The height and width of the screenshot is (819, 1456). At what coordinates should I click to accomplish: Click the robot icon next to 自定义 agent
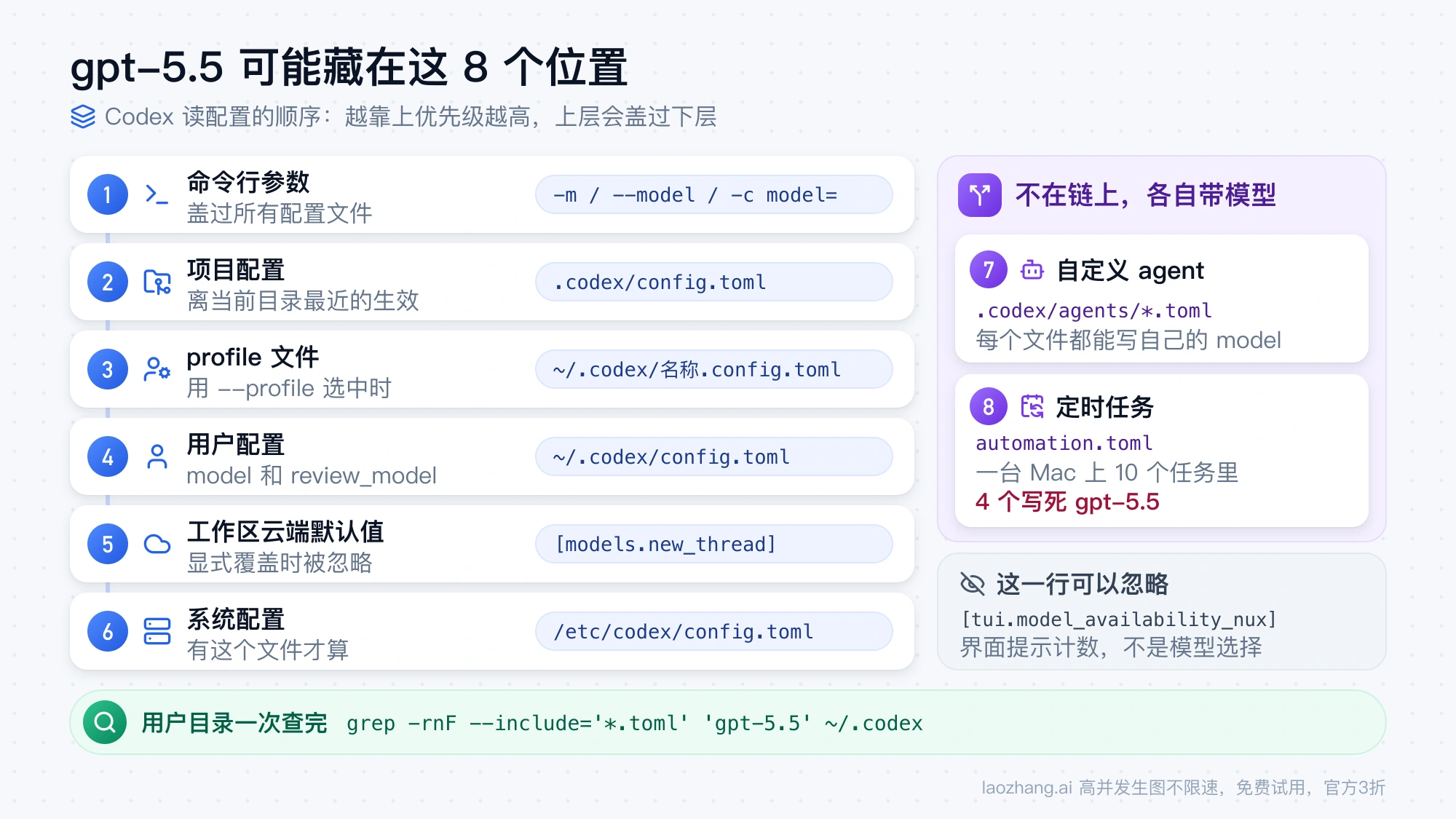coord(1032,270)
